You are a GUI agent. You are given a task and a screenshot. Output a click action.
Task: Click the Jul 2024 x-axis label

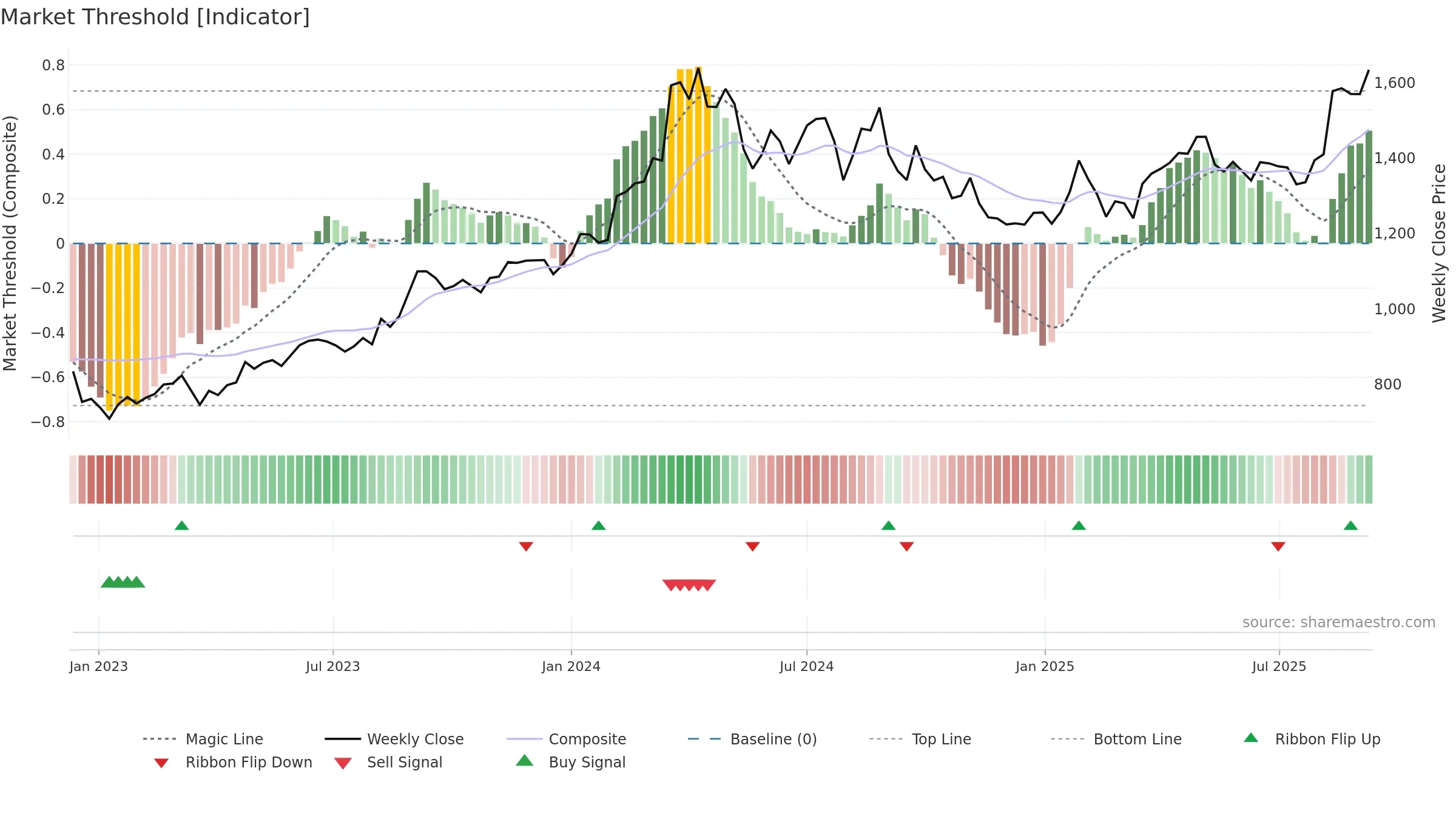click(807, 666)
